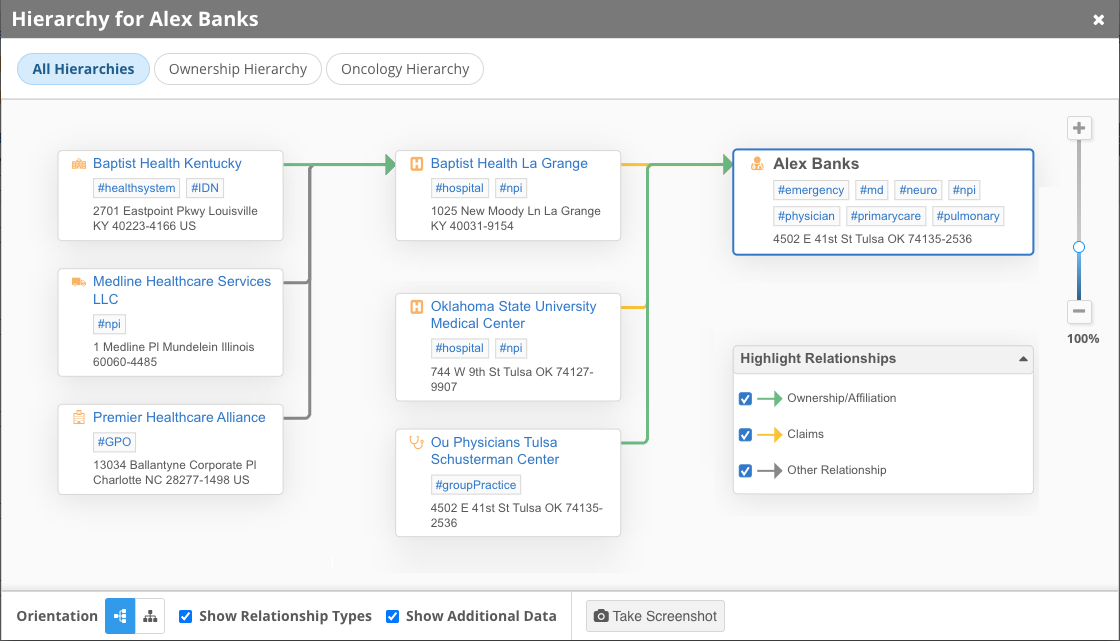Click hospital icon beside Baptist Health La Grange

pos(417,164)
